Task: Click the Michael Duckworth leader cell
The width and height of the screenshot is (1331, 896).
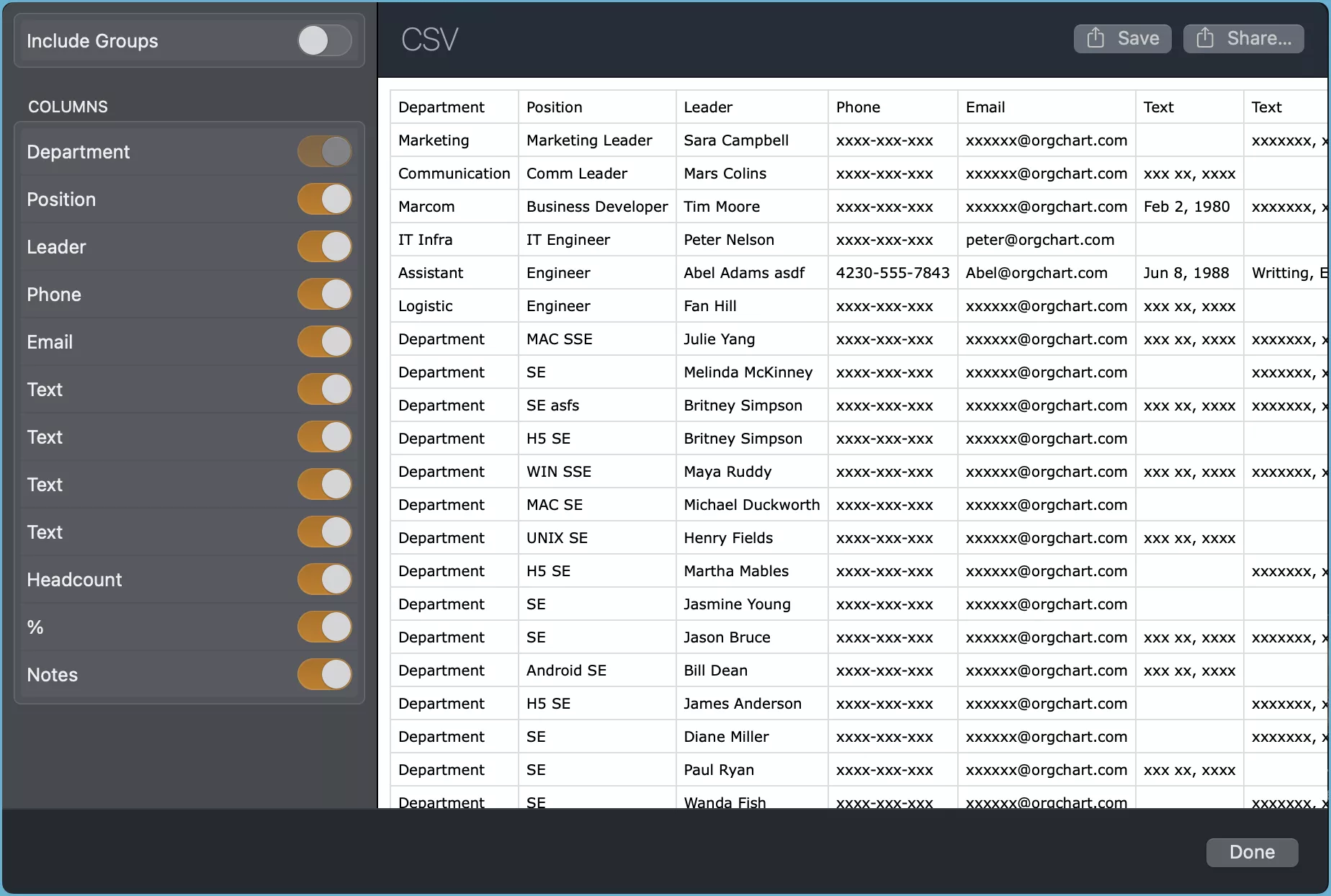Action: (x=752, y=505)
